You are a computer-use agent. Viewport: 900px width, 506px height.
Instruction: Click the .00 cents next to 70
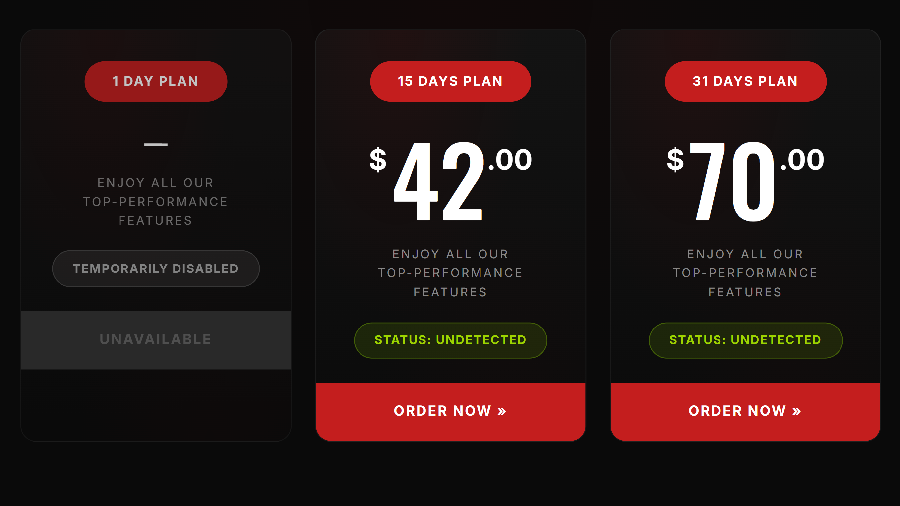[802, 160]
